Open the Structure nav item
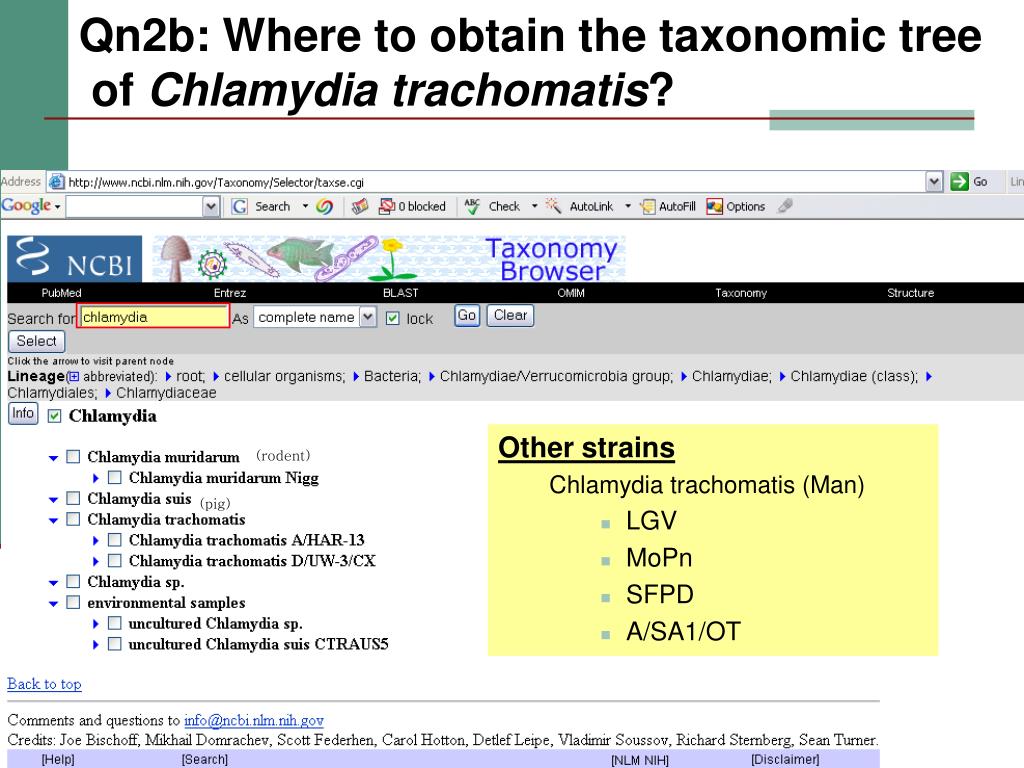The height and width of the screenshot is (768, 1024). (x=910, y=293)
